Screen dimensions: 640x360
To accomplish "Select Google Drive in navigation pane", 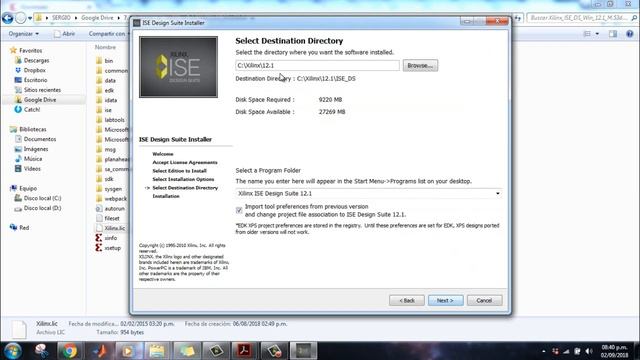I will 40,100.
